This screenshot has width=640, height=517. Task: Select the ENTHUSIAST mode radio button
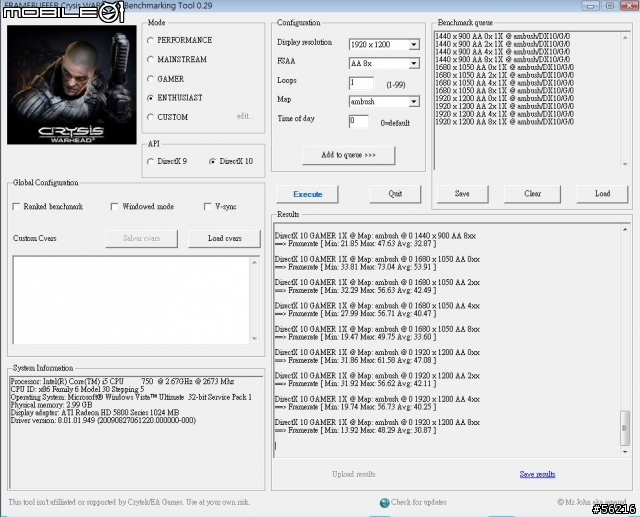point(150,98)
